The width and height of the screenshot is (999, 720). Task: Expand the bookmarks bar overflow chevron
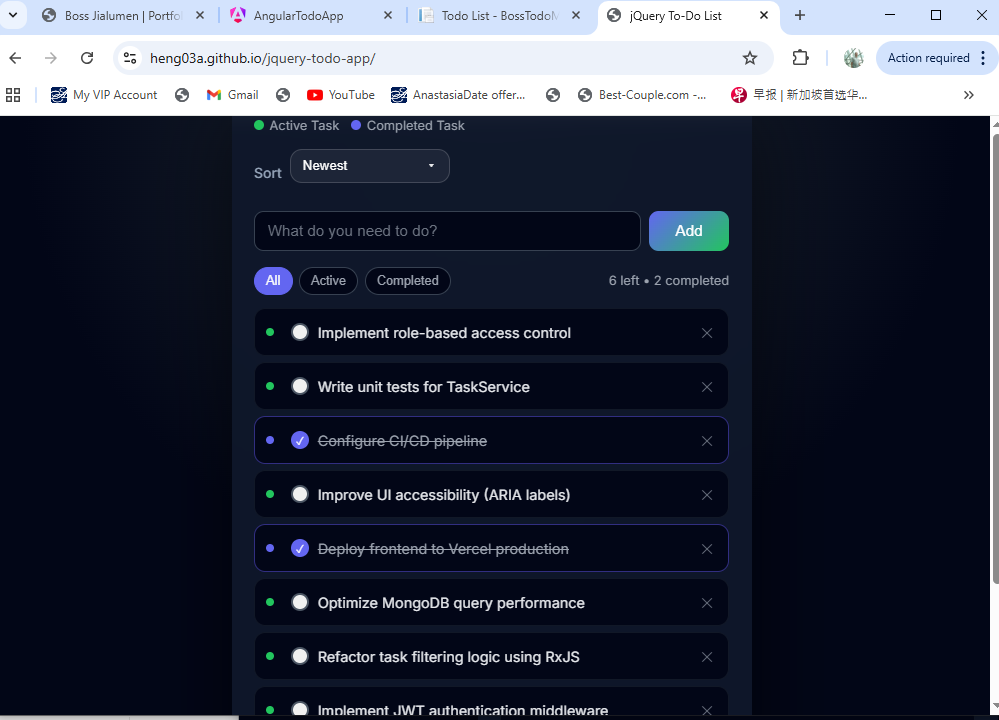pyautogui.click(x=968, y=94)
